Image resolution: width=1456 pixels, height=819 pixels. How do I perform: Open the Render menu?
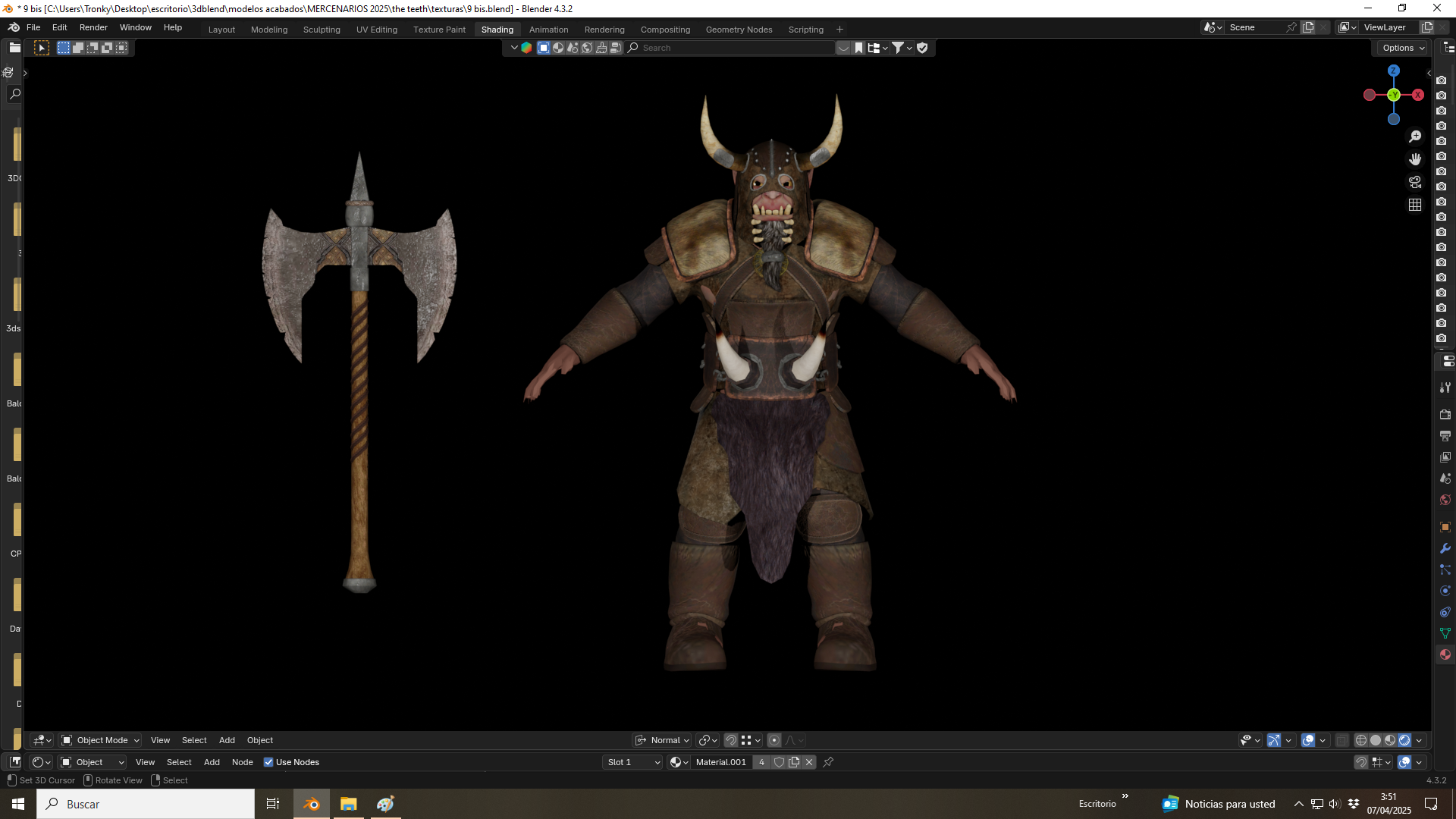pyautogui.click(x=93, y=27)
